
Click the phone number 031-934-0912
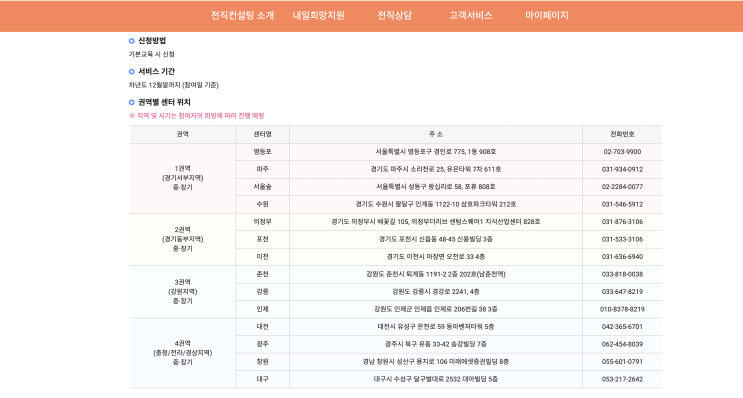click(x=622, y=170)
